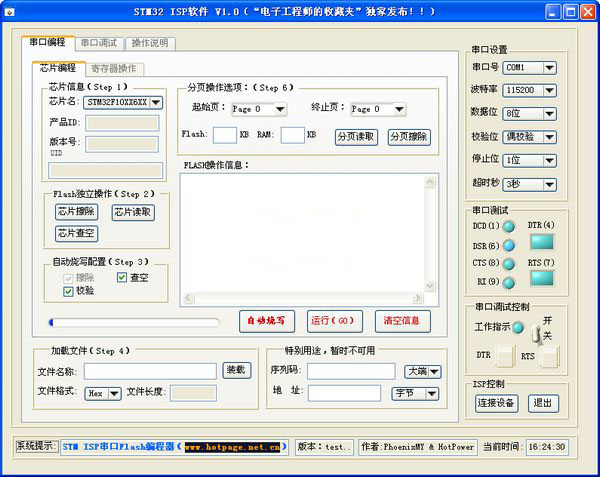Click the DTR(4) teal status box
Image resolution: width=600 pixels, height=477 pixels.
click(541, 242)
